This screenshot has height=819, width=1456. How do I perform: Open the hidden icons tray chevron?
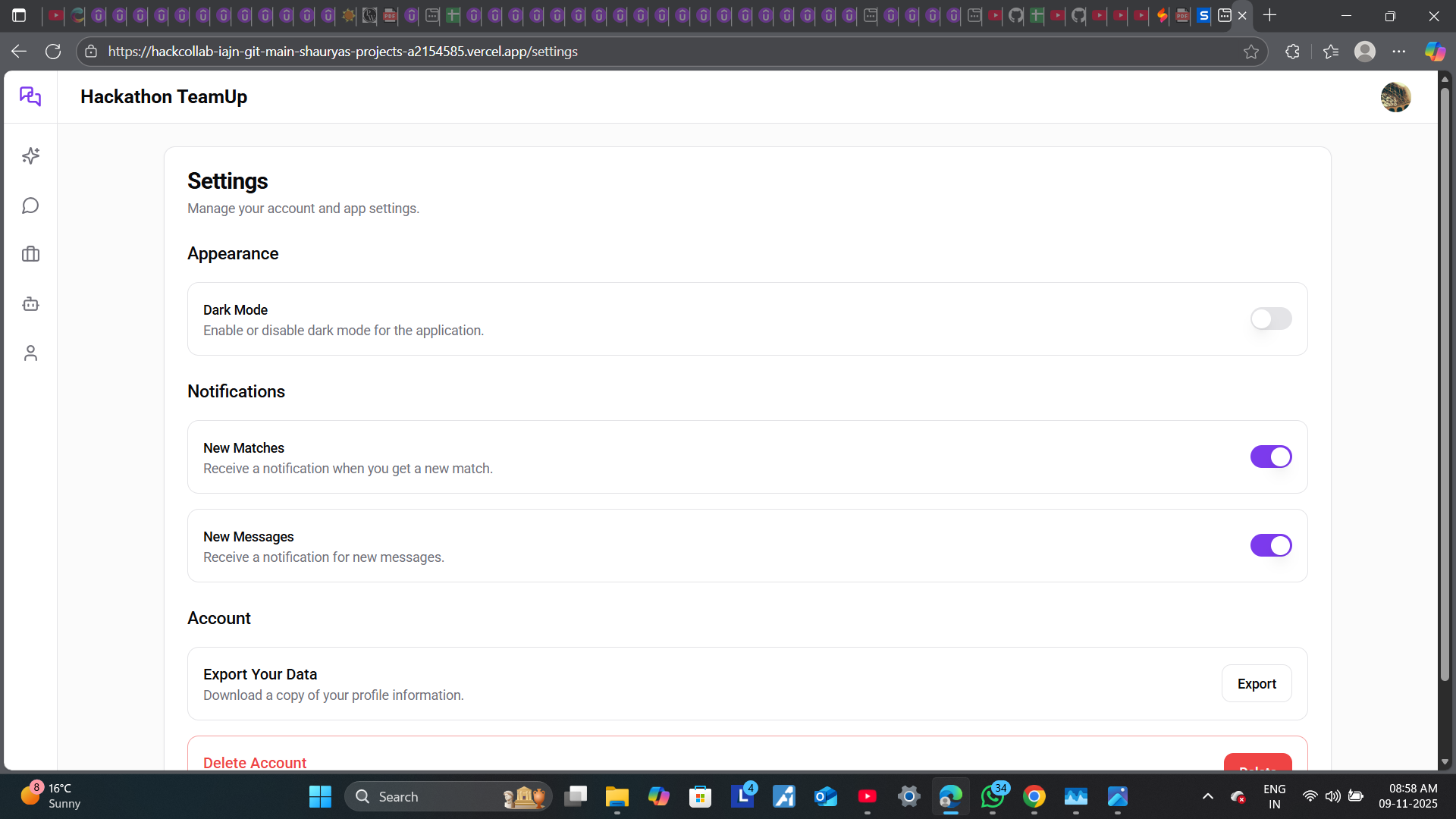[x=1208, y=796]
